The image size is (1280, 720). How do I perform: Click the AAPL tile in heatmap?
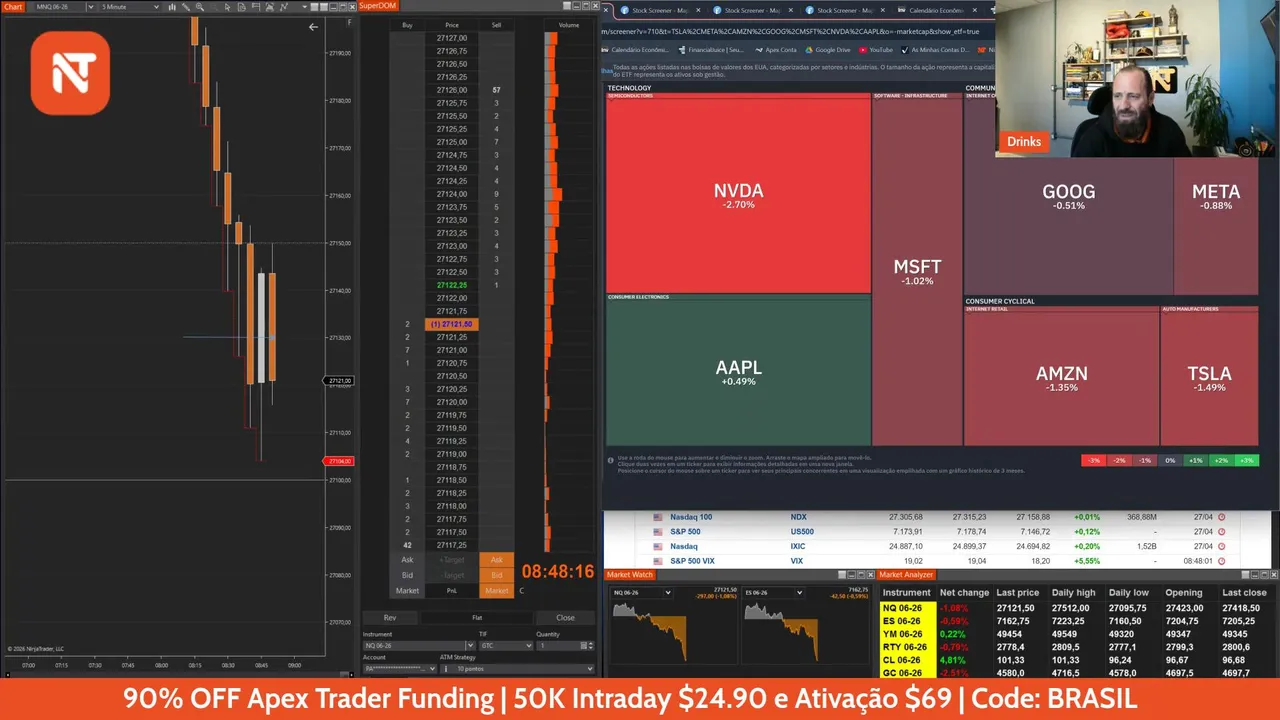(x=738, y=372)
